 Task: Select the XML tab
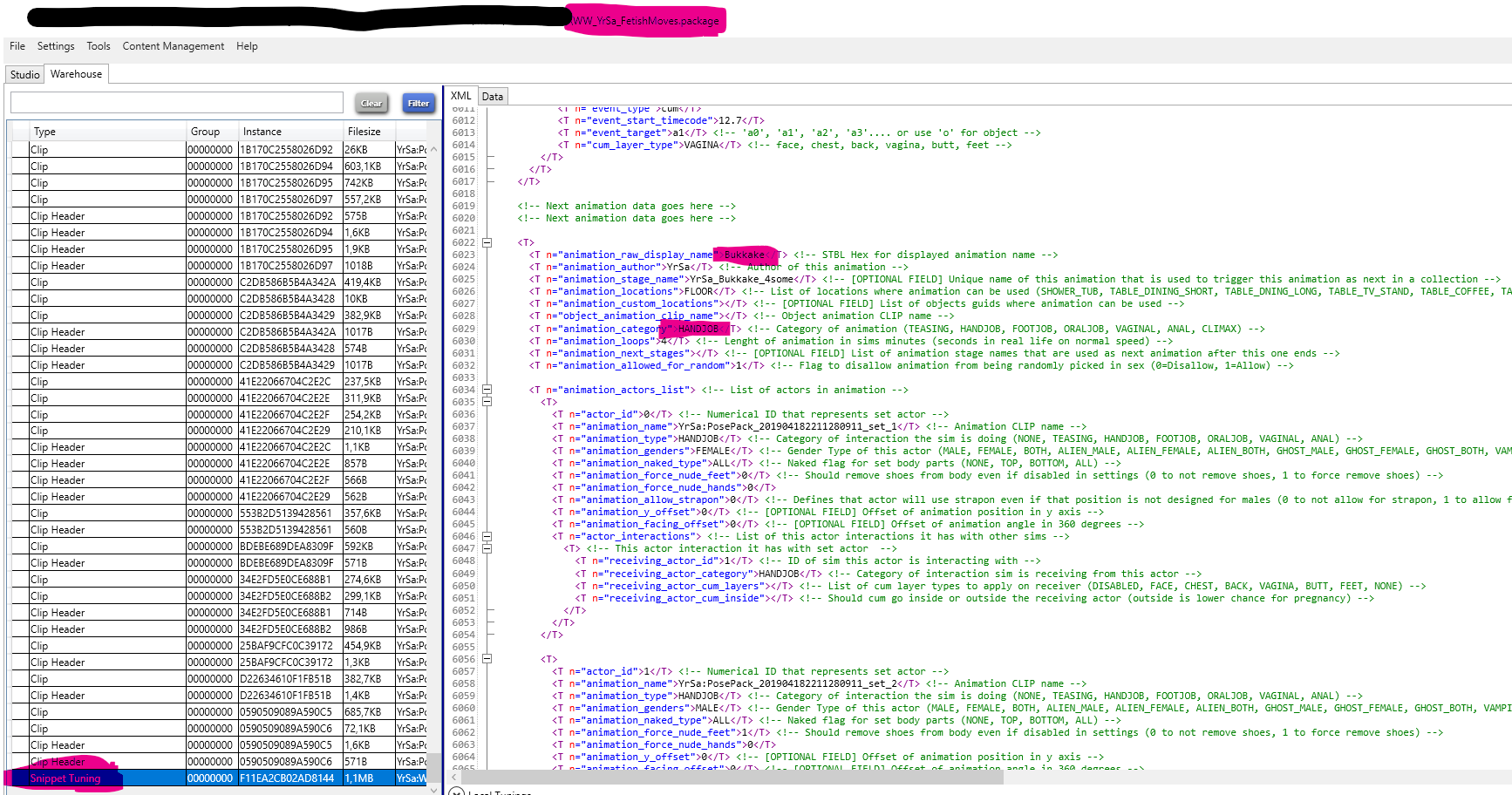[461, 96]
